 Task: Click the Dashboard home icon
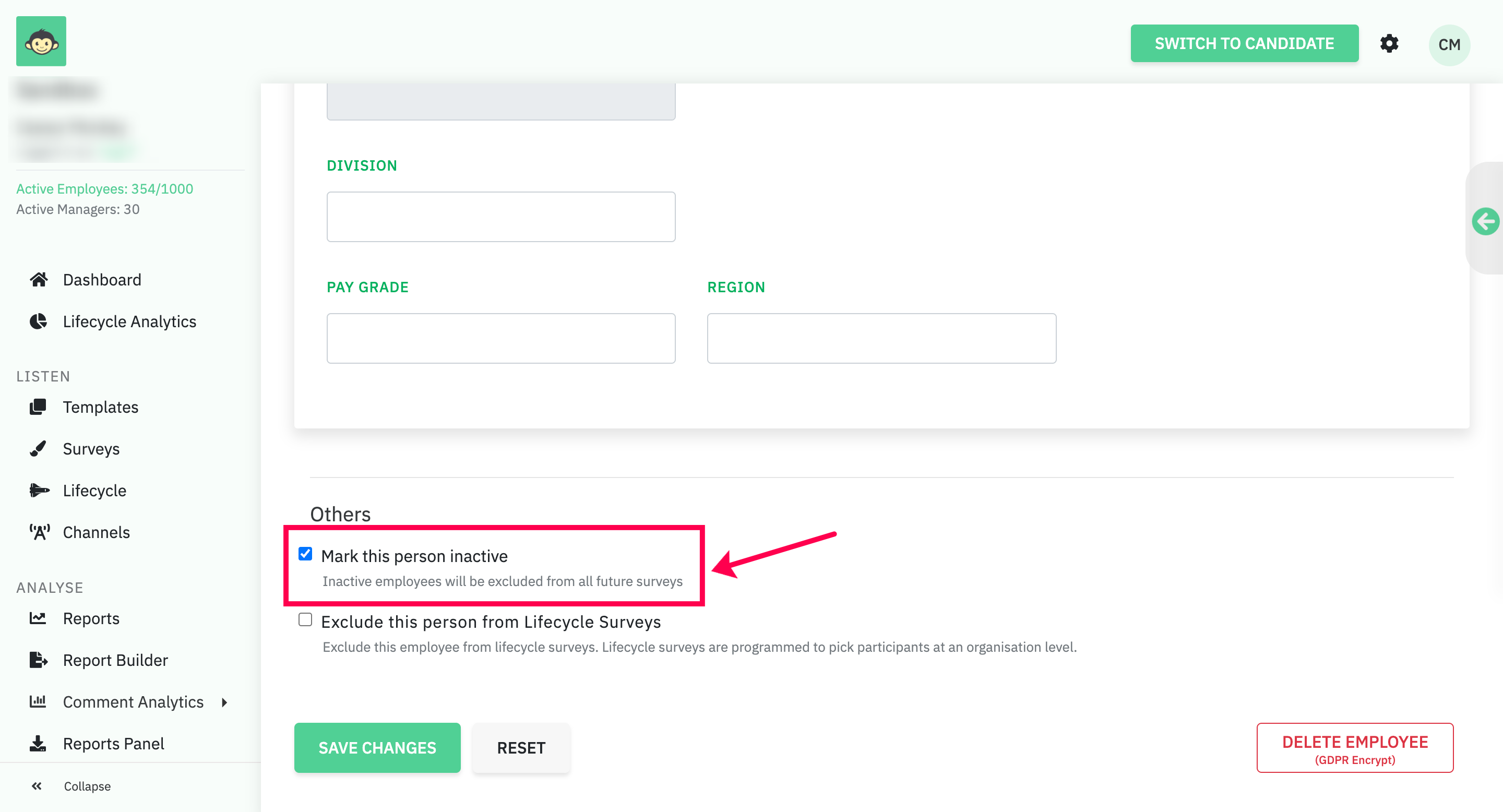[x=39, y=279]
